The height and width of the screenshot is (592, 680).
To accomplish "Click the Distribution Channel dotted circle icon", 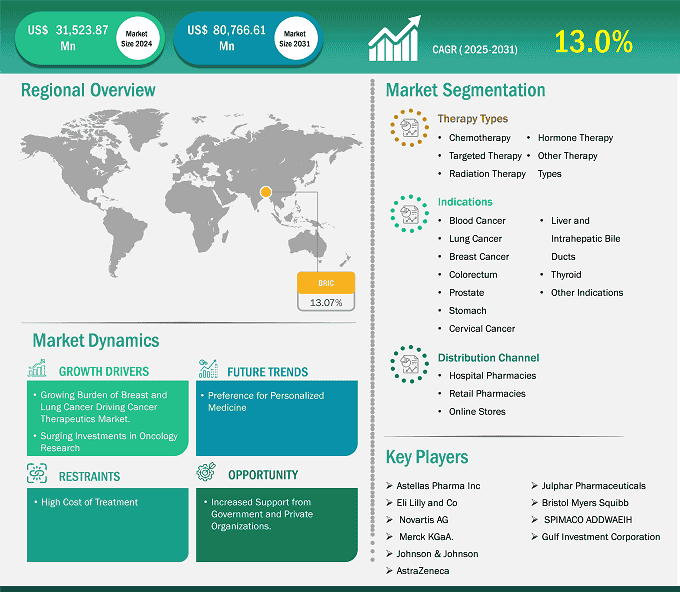I will tap(409, 364).
